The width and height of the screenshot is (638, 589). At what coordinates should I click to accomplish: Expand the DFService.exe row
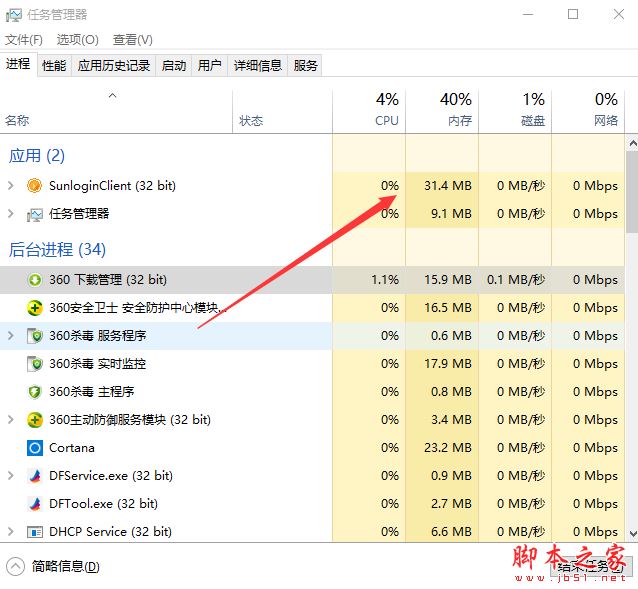click(x=11, y=476)
